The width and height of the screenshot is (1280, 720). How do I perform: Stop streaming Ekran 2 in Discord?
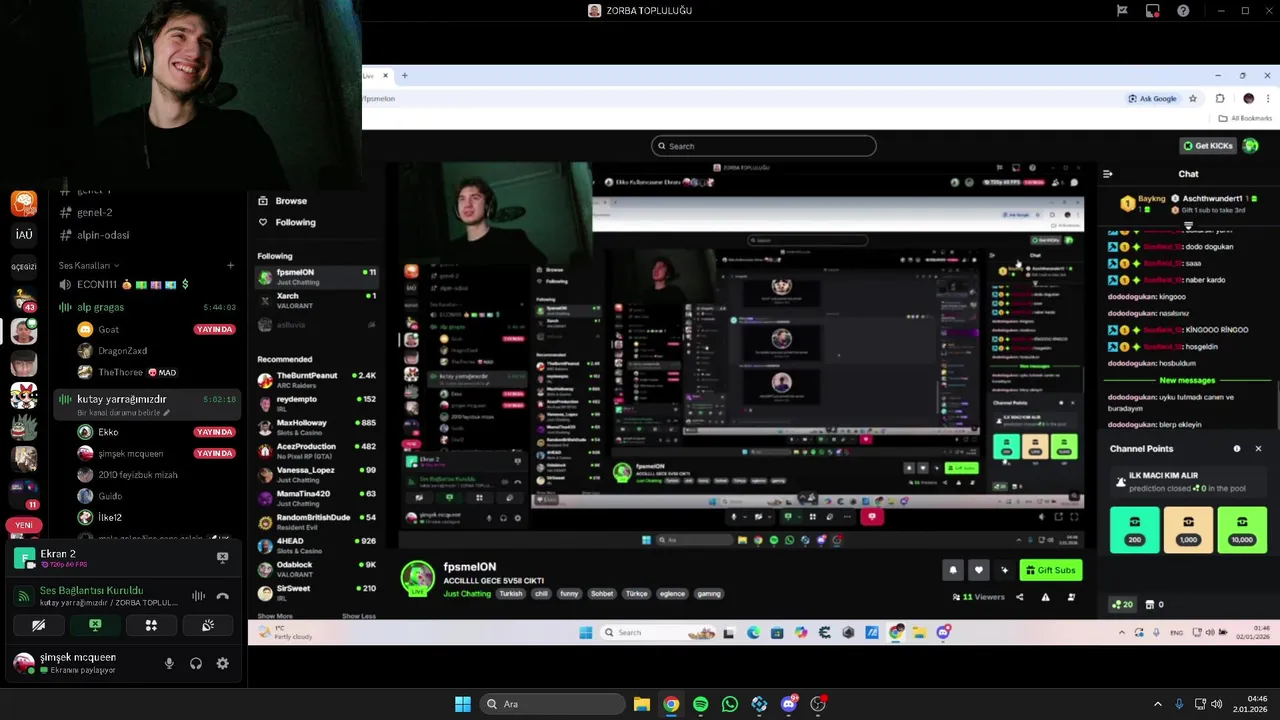[222, 558]
